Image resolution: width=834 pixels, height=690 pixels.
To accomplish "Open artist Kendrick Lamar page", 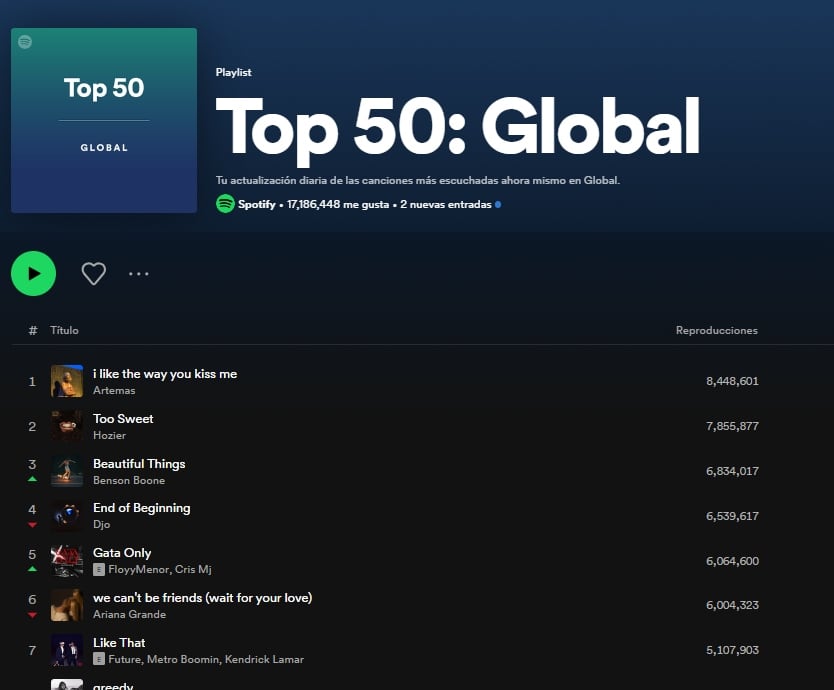I will 264,659.
